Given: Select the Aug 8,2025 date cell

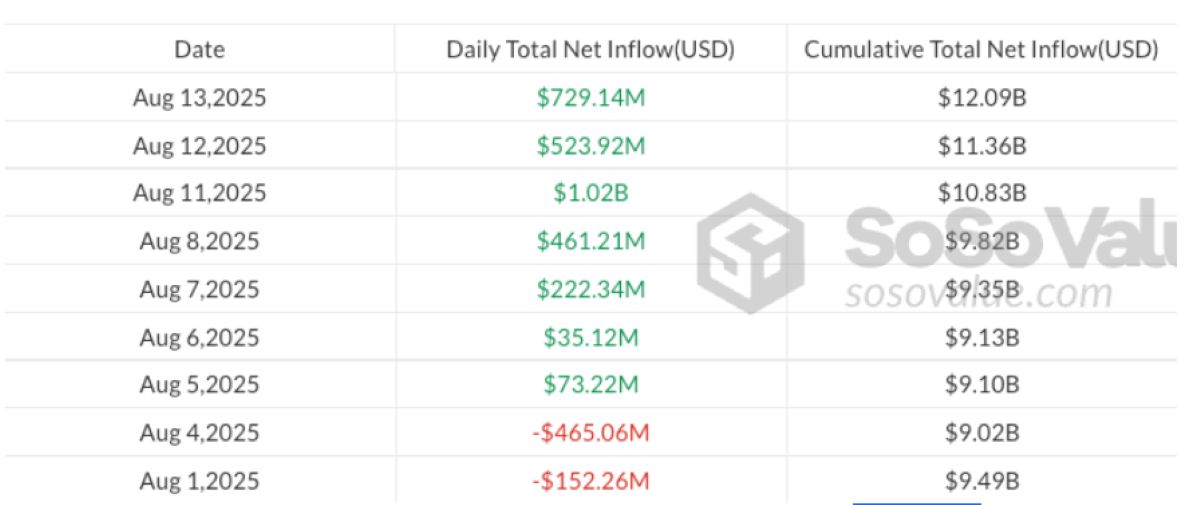Looking at the screenshot, I should 200,241.
